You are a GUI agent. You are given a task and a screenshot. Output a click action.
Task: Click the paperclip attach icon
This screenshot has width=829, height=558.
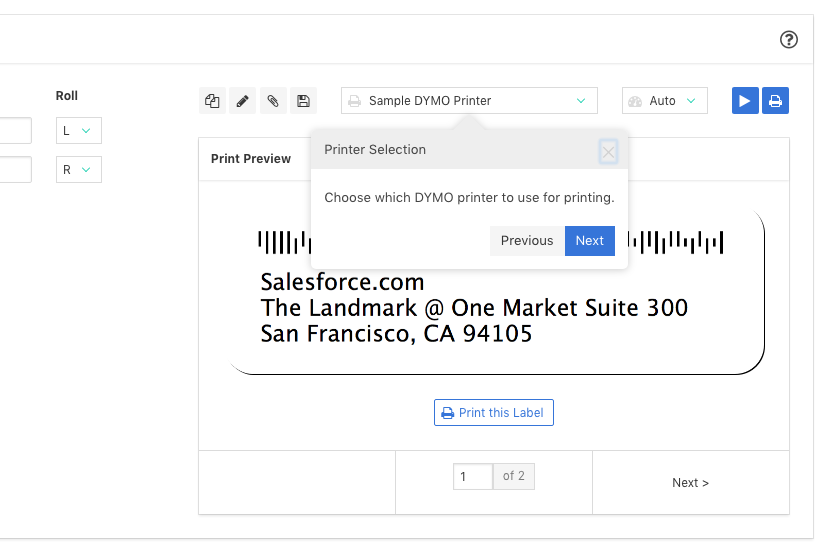[272, 101]
